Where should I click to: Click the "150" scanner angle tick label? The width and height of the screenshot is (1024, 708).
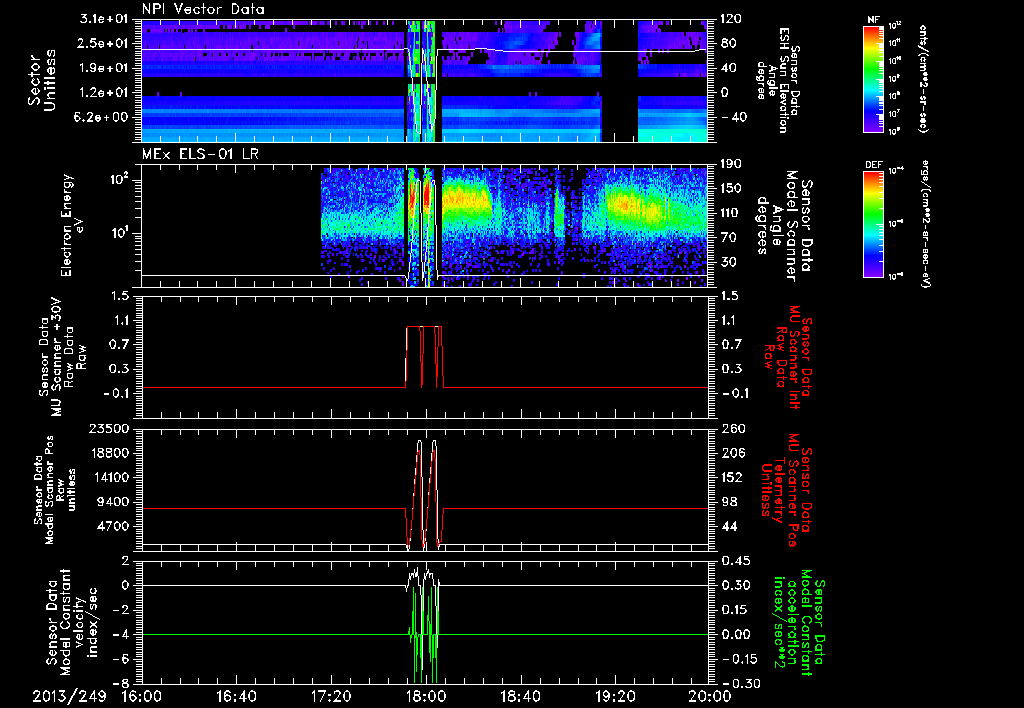click(730, 189)
